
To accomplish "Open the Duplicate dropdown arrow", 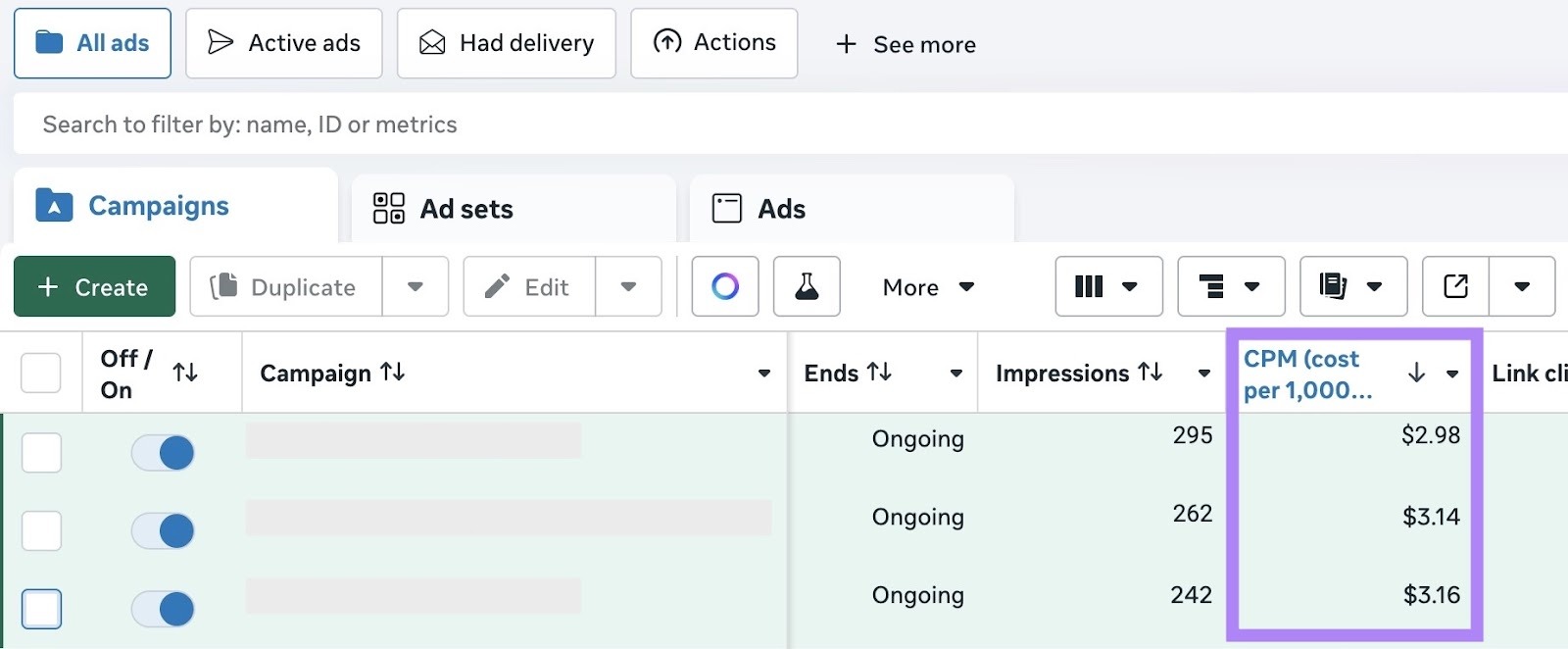I will pyautogui.click(x=416, y=286).
